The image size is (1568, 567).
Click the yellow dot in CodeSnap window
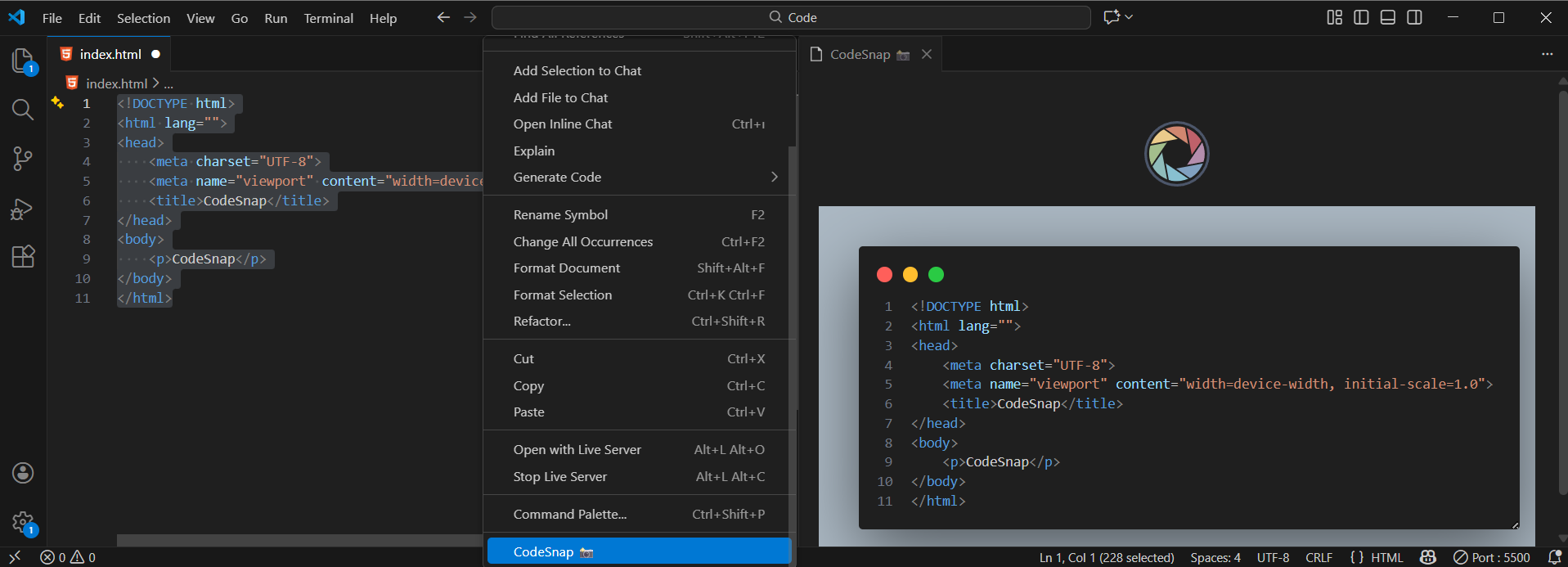(910, 275)
